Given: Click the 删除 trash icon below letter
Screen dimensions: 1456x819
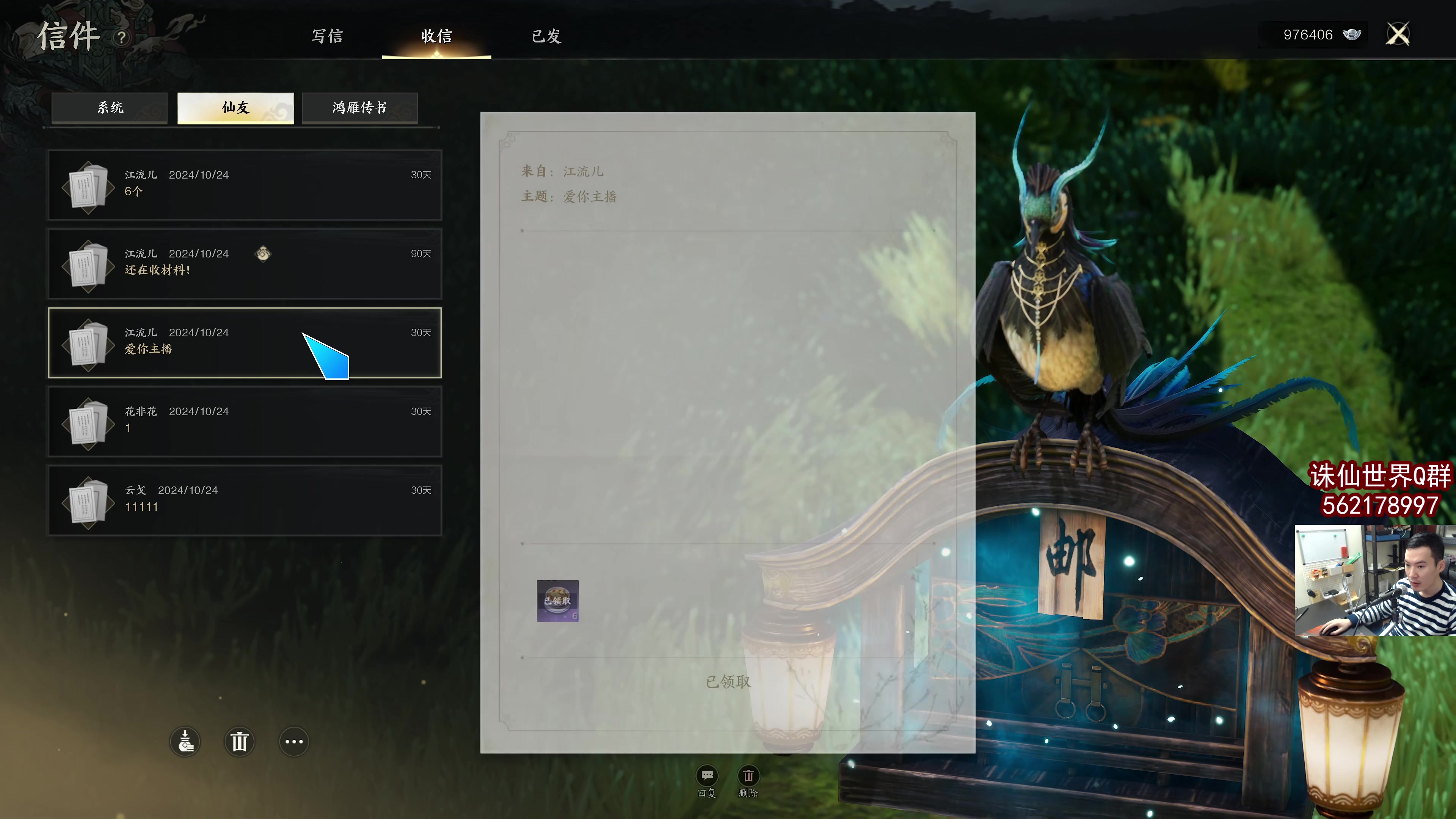Looking at the screenshot, I should [748, 776].
